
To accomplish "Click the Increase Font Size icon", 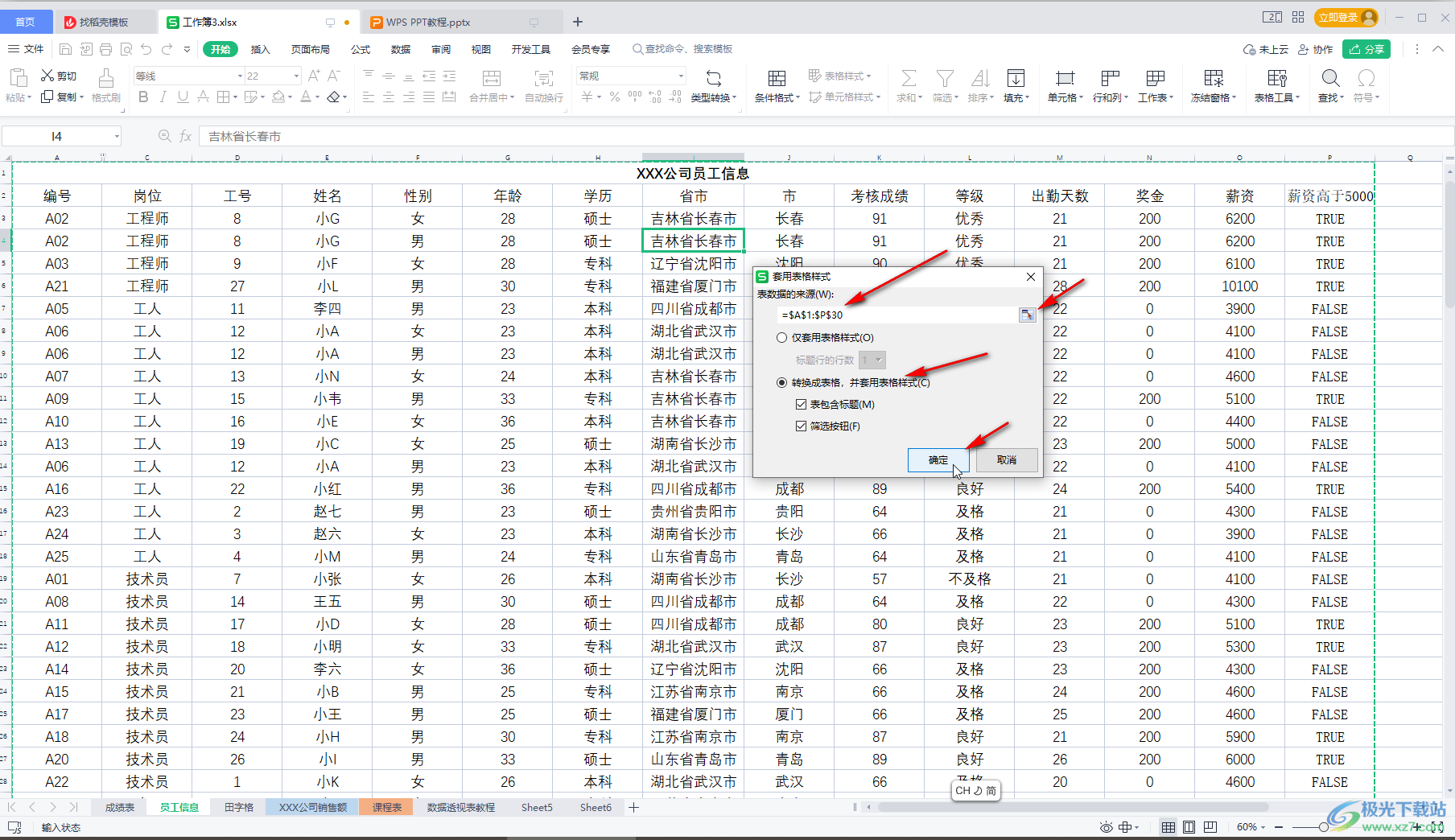I will coord(314,76).
